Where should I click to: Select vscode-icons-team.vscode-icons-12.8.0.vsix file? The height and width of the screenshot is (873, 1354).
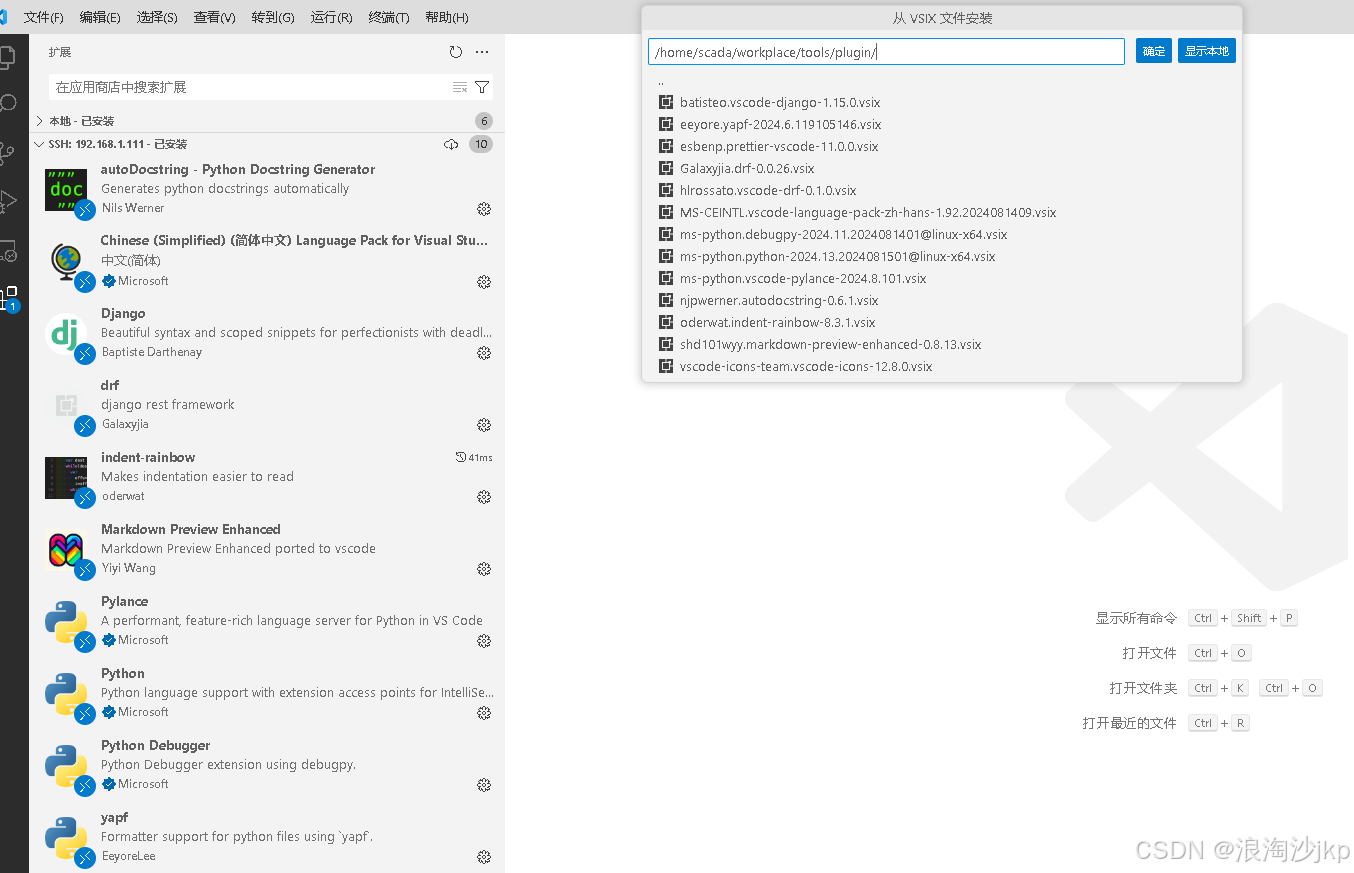(942, 367)
